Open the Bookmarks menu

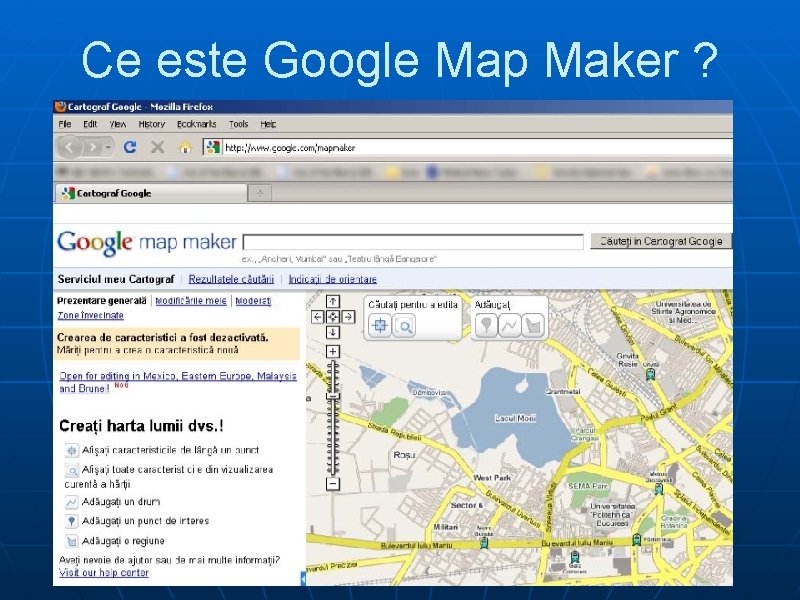coord(196,124)
